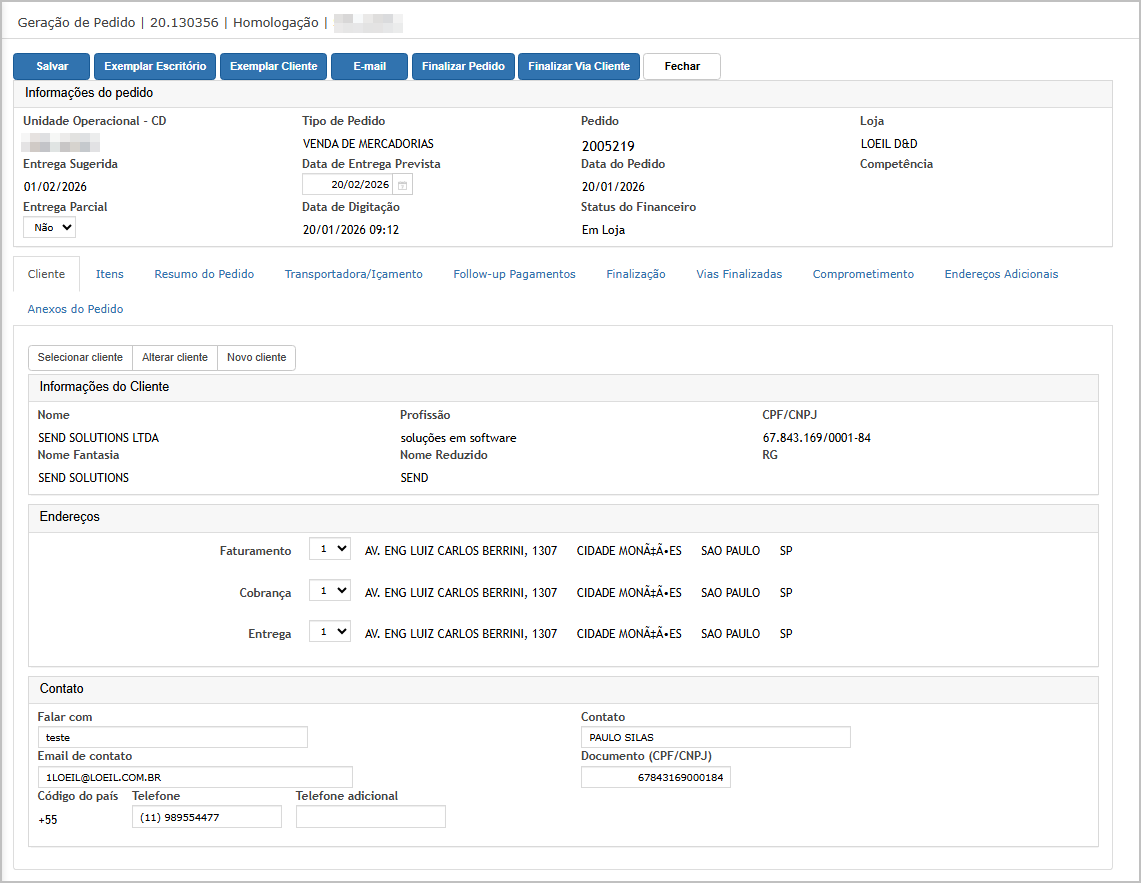Click the Falar com input field
1141x883 pixels.
click(172, 737)
